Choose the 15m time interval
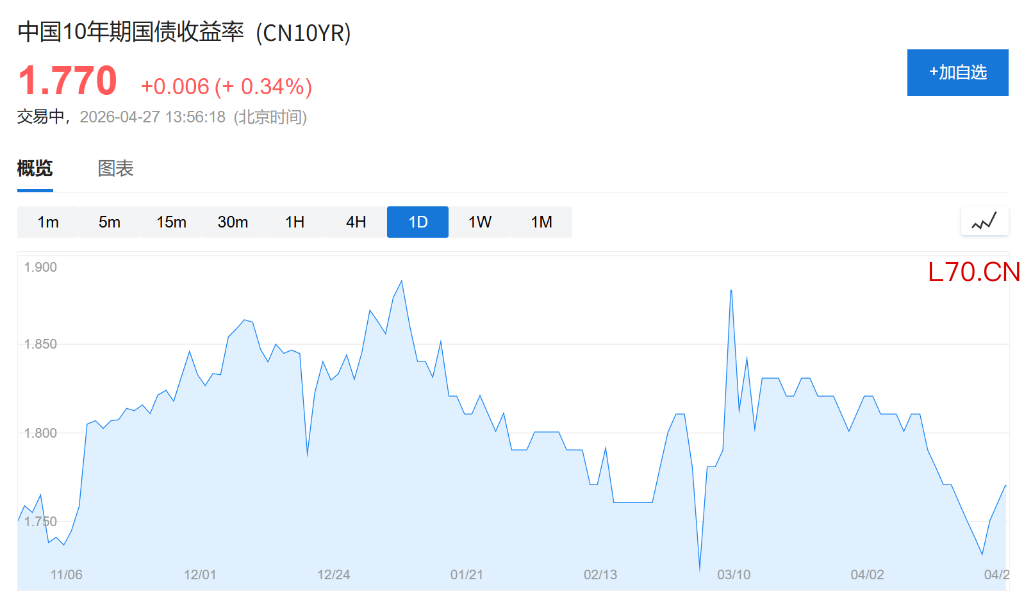Image resolution: width=1024 pixels, height=603 pixels. [x=171, y=222]
